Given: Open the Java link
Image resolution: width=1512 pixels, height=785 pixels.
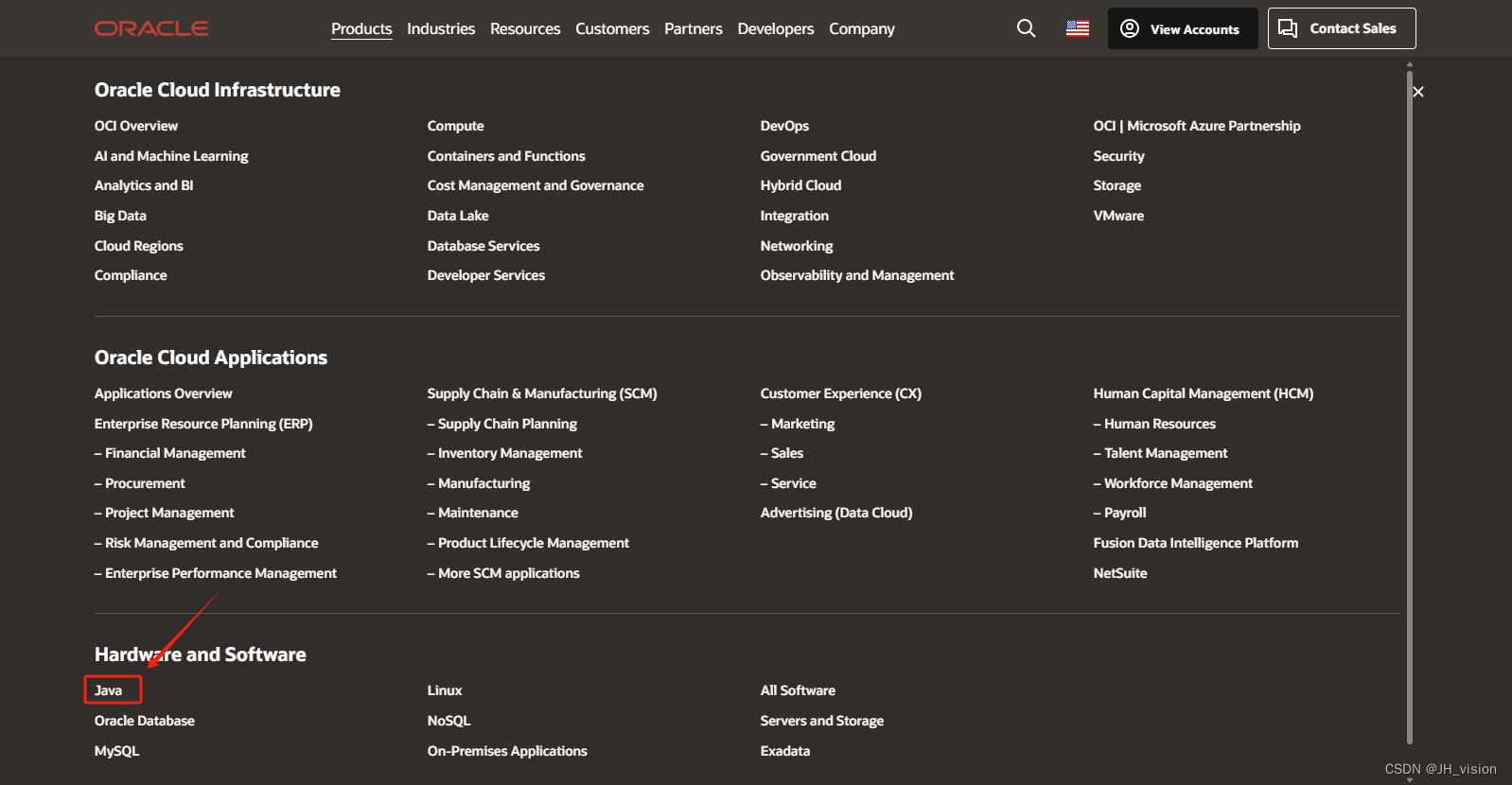Looking at the screenshot, I should tap(108, 690).
